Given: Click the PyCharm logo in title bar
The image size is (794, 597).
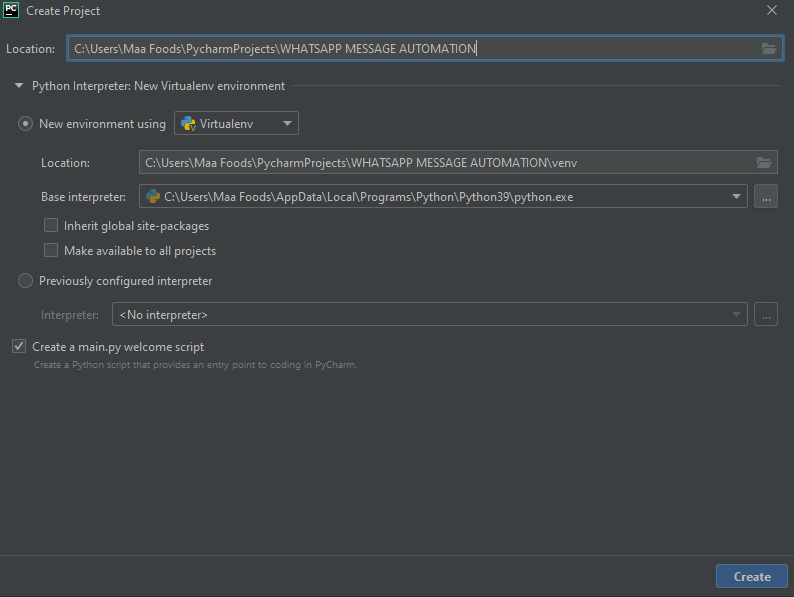Looking at the screenshot, I should pyautogui.click(x=11, y=10).
